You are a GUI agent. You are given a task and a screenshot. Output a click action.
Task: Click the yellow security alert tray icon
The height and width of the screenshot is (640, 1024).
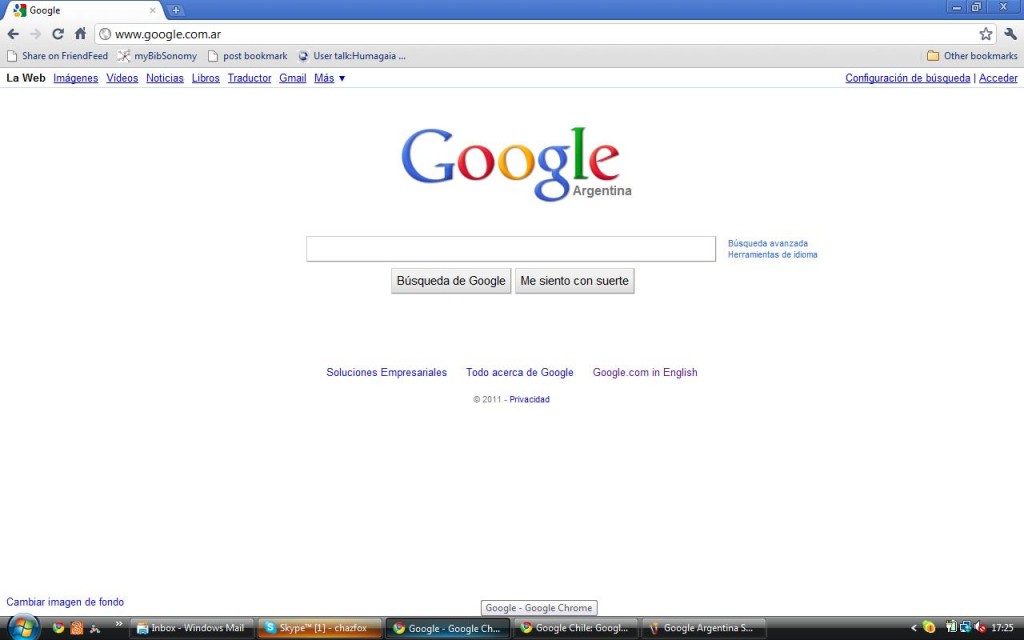click(x=929, y=628)
